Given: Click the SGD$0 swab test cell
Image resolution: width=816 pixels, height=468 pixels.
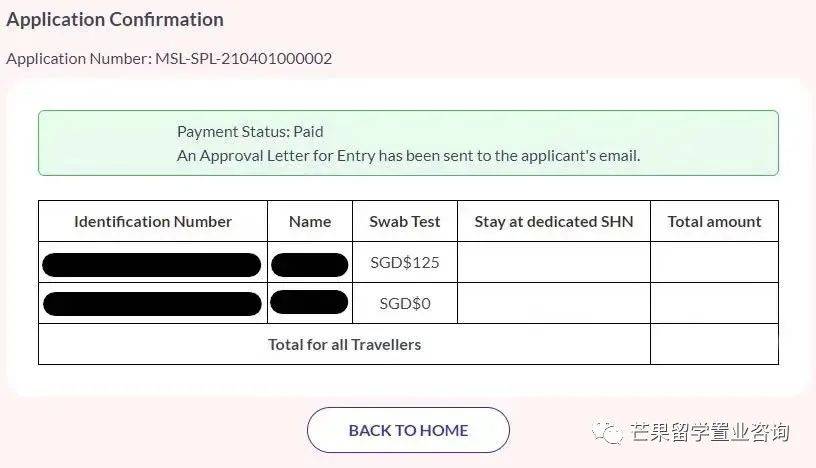Looking at the screenshot, I should (405, 303).
